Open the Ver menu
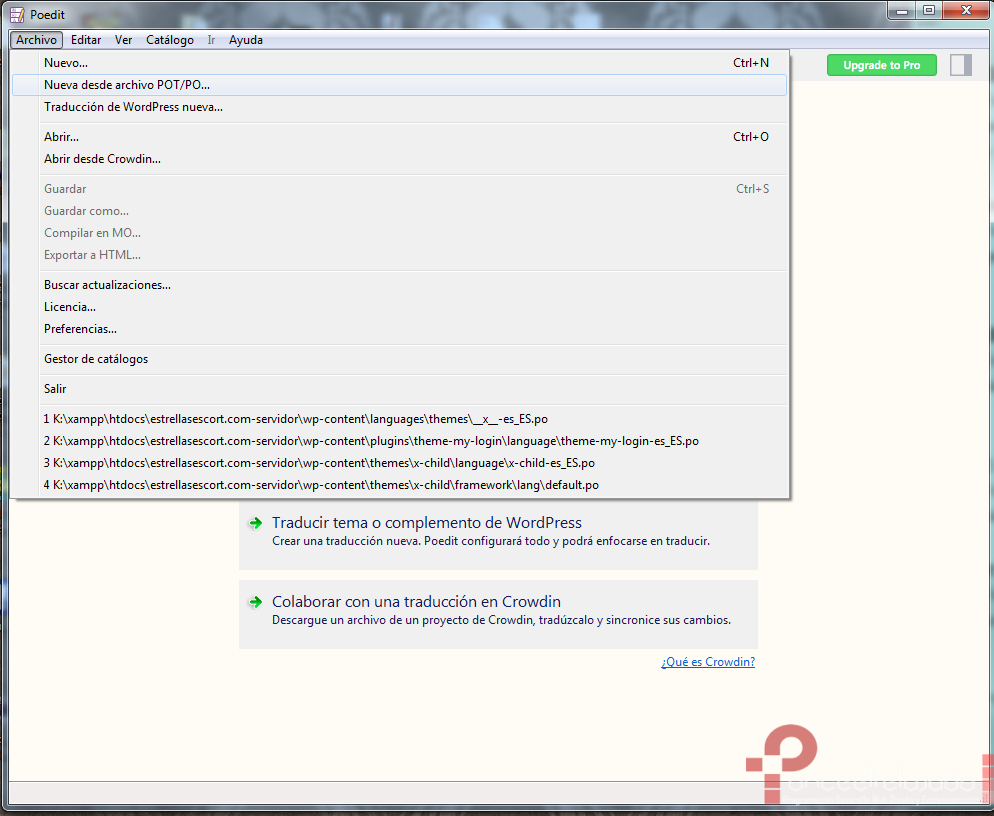Screen dimensions: 994x816 (123, 40)
